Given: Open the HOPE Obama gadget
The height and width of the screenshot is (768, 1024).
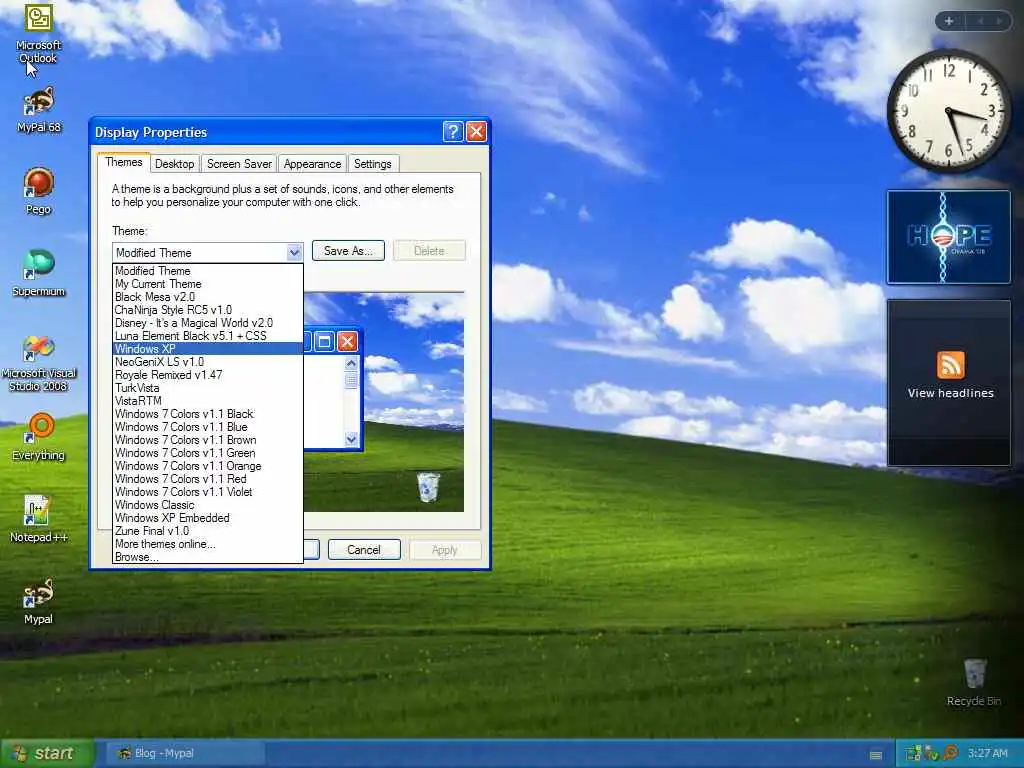Looking at the screenshot, I should pyautogui.click(x=948, y=237).
